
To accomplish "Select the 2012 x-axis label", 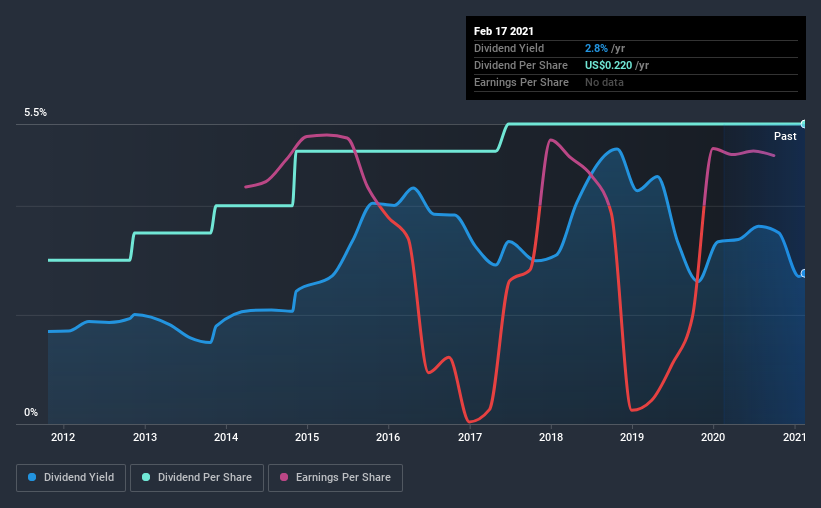I will click(63, 437).
